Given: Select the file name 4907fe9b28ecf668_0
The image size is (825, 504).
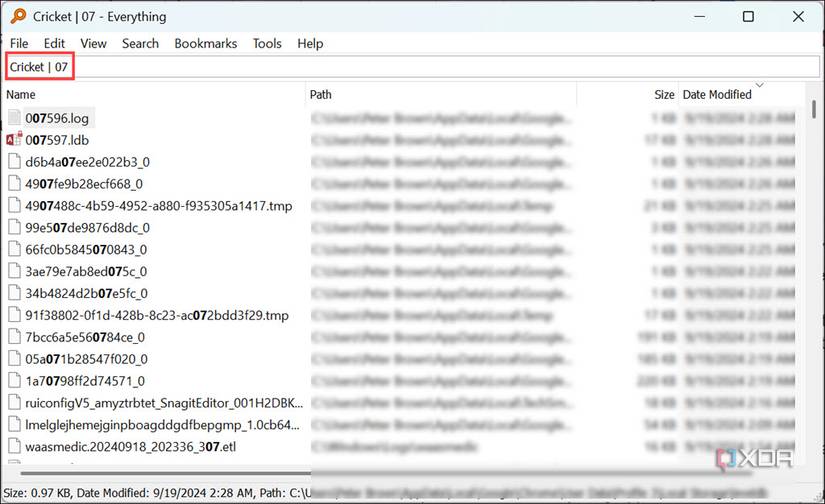Looking at the screenshot, I should click(x=84, y=184).
